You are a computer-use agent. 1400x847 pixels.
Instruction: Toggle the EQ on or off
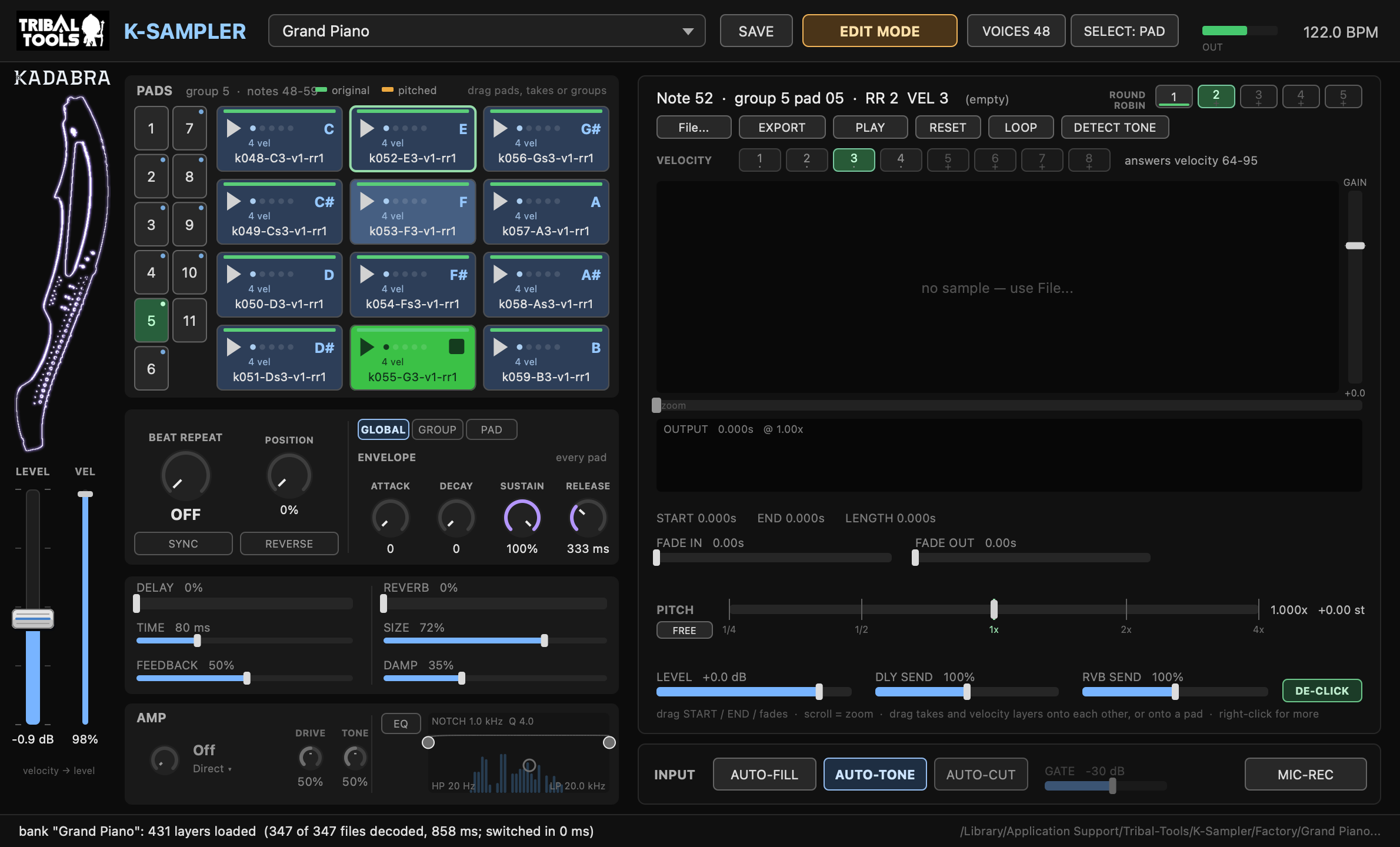point(401,723)
